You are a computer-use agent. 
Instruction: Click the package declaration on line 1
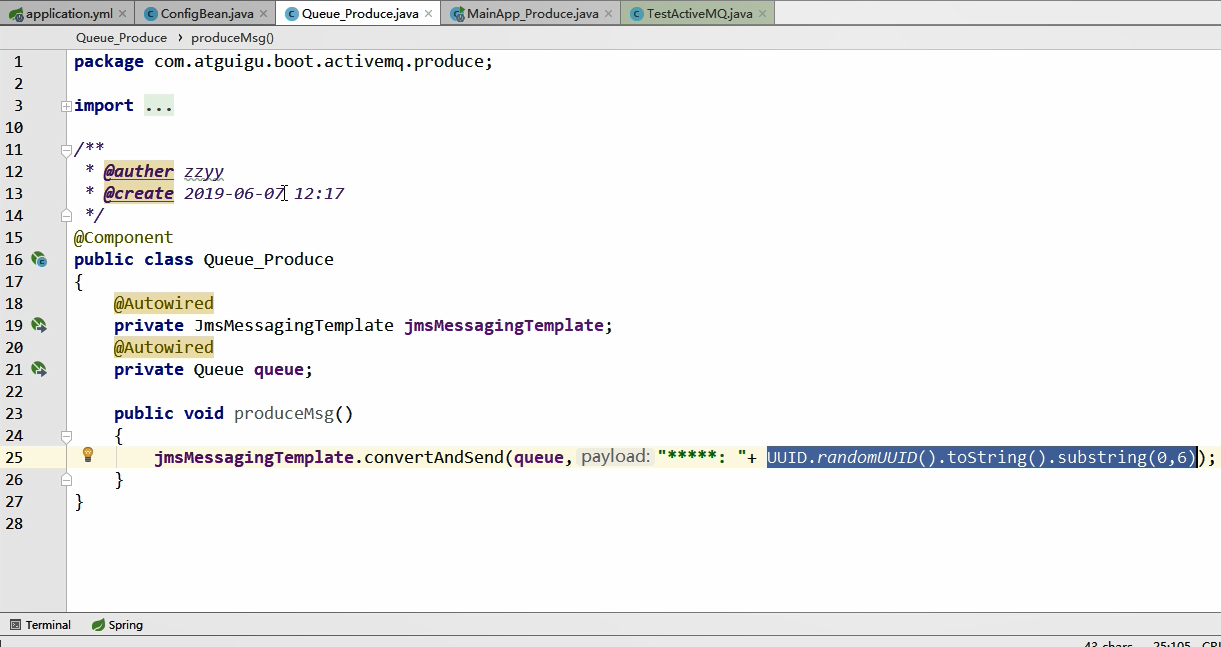click(x=284, y=62)
